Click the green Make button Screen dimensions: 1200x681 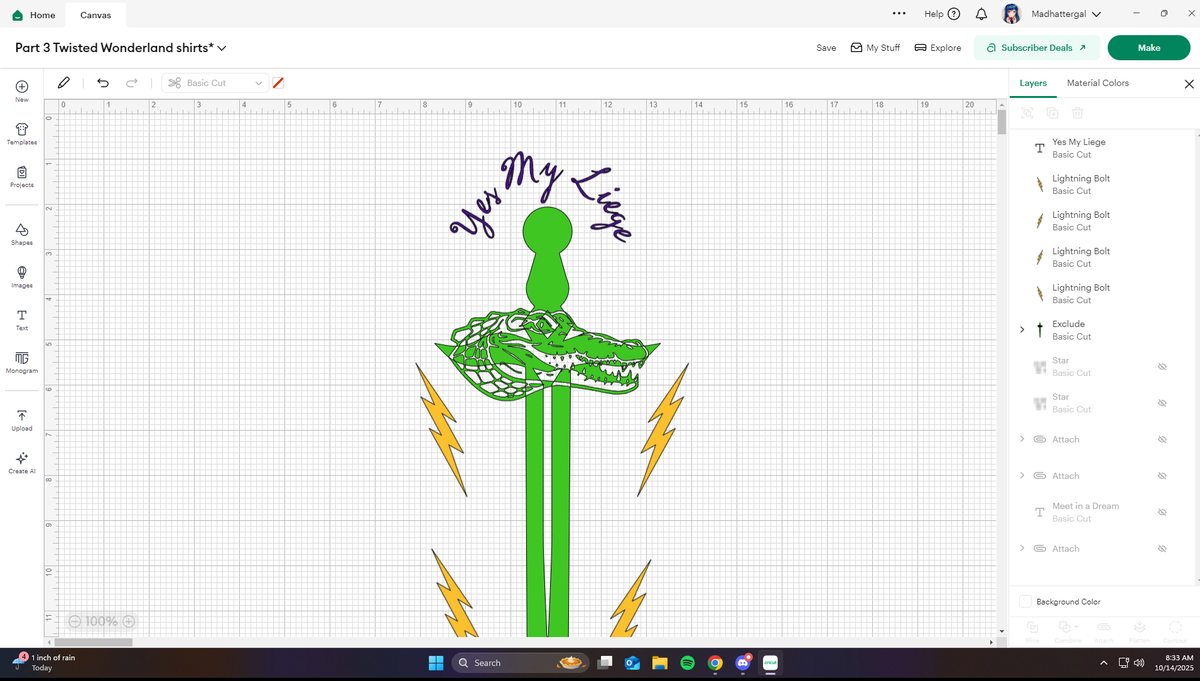(x=1148, y=47)
